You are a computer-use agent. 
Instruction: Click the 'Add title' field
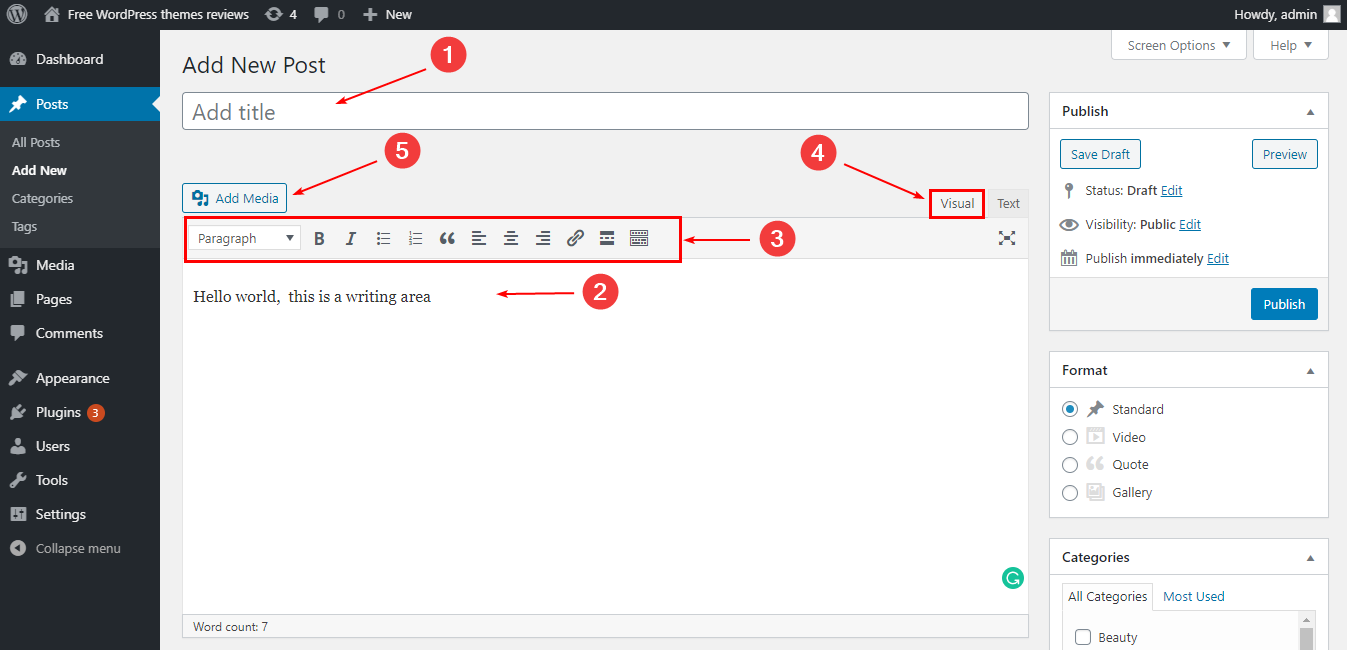(605, 111)
